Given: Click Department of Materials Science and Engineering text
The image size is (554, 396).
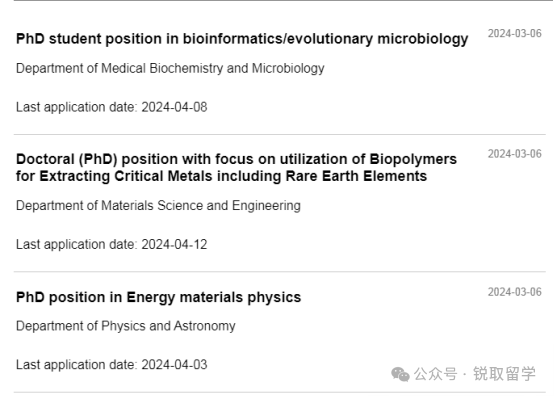Looking at the screenshot, I should click(158, 206).
